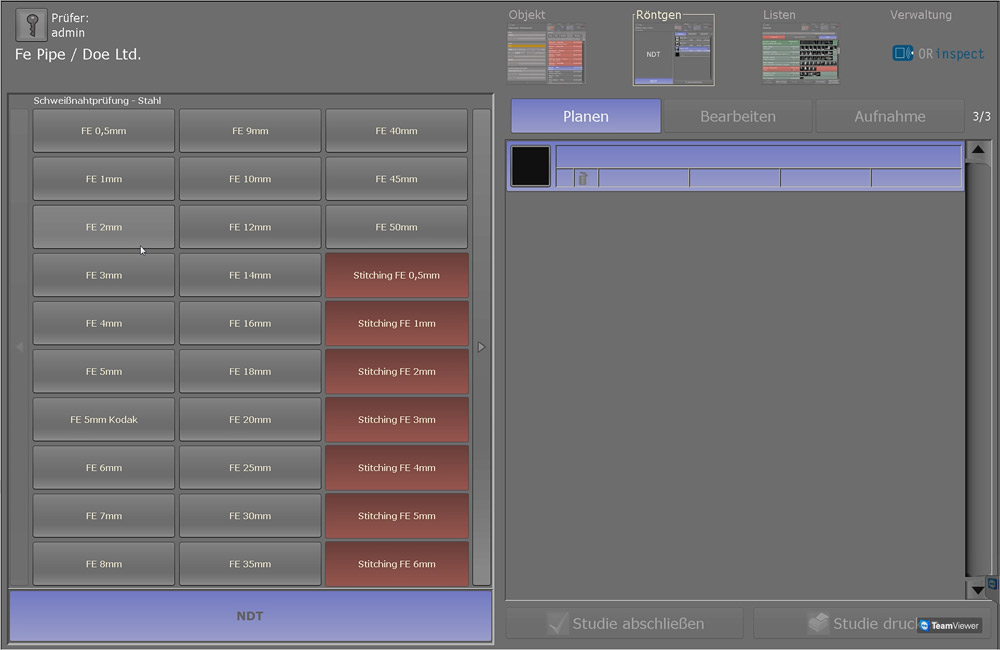Open the Objekt module thumbnail

pos(546,54)
